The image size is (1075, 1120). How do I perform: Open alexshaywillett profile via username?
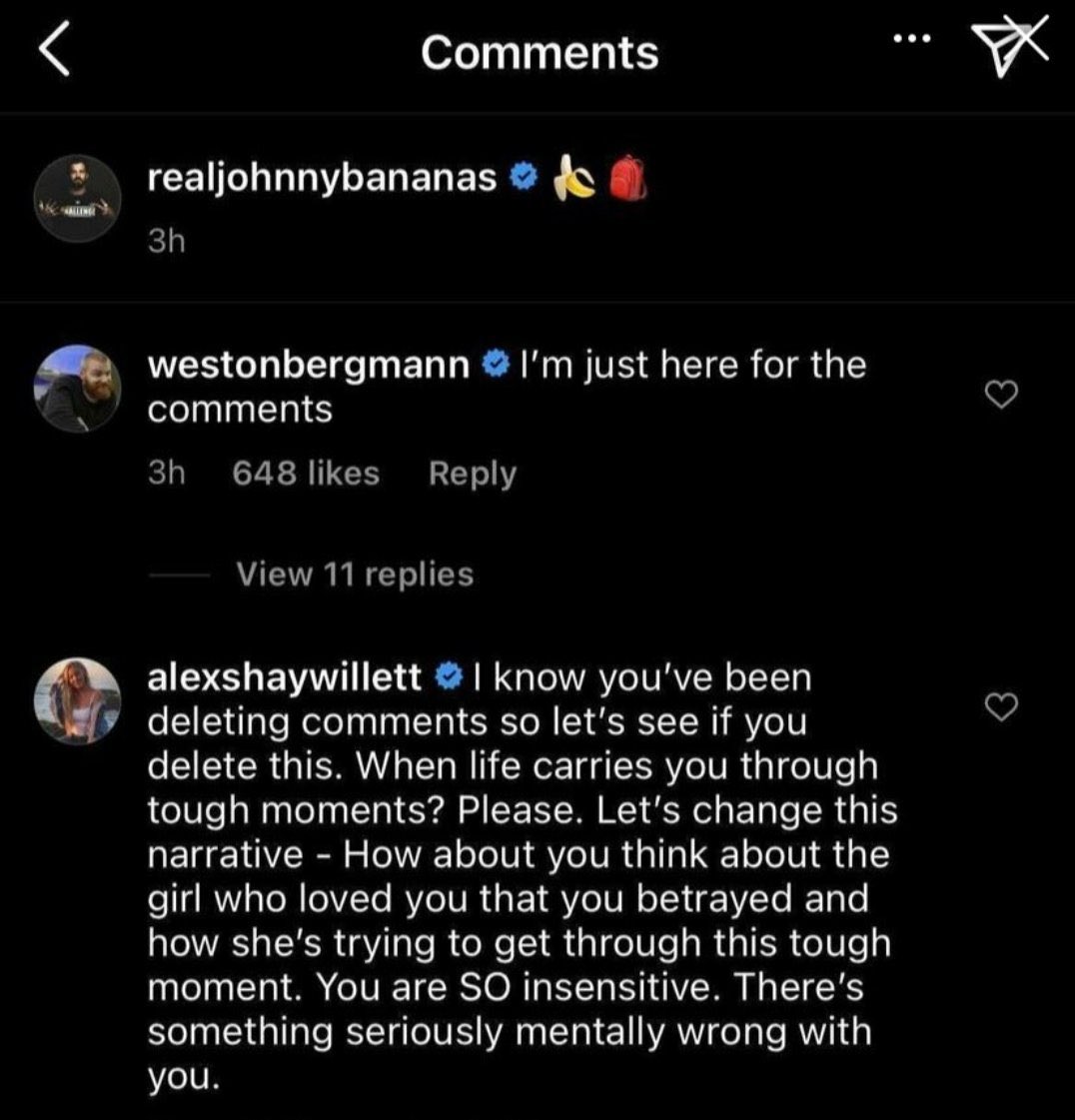click(285, 678)
